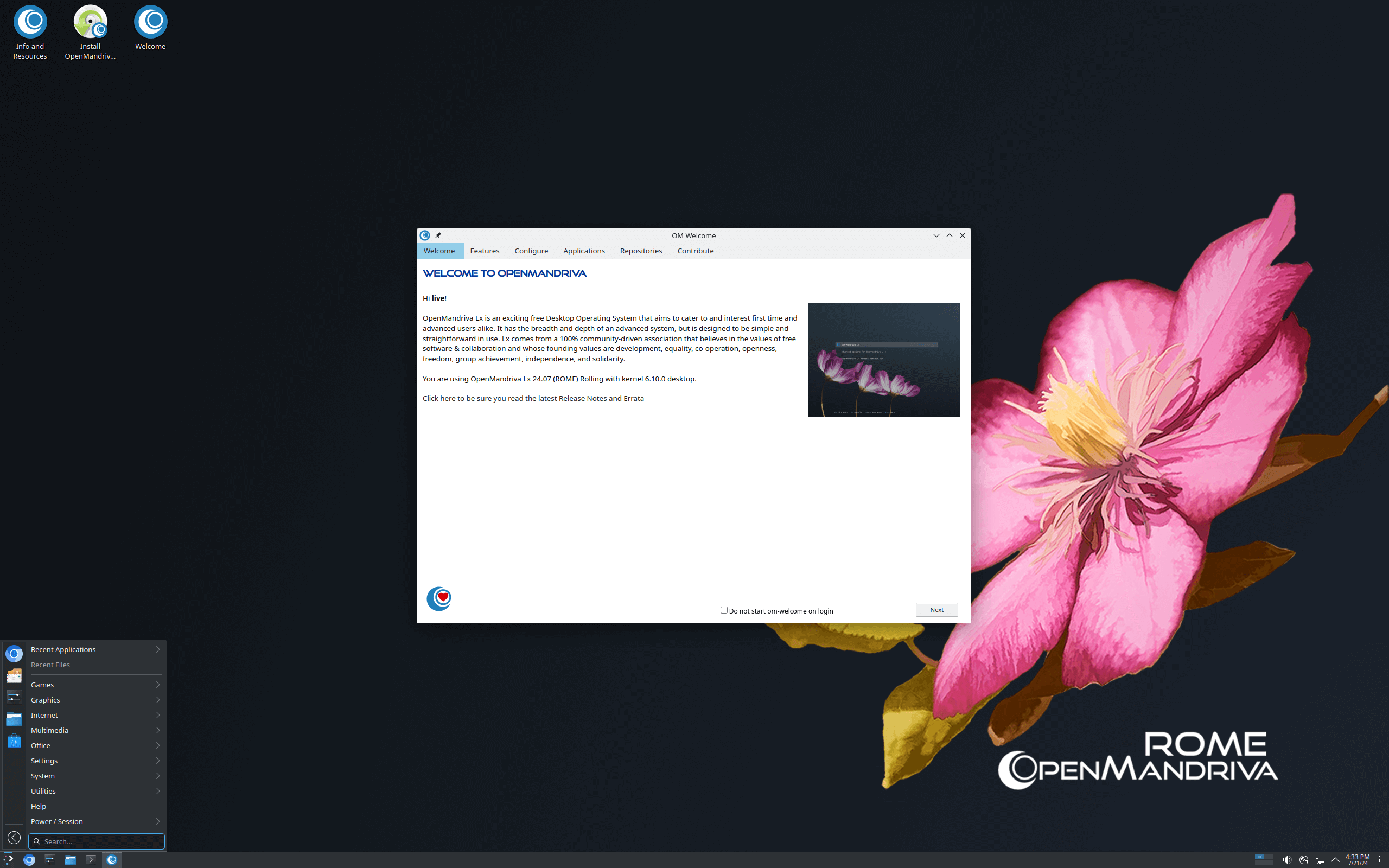Open the mail client in menu favorites

point(14,676)
